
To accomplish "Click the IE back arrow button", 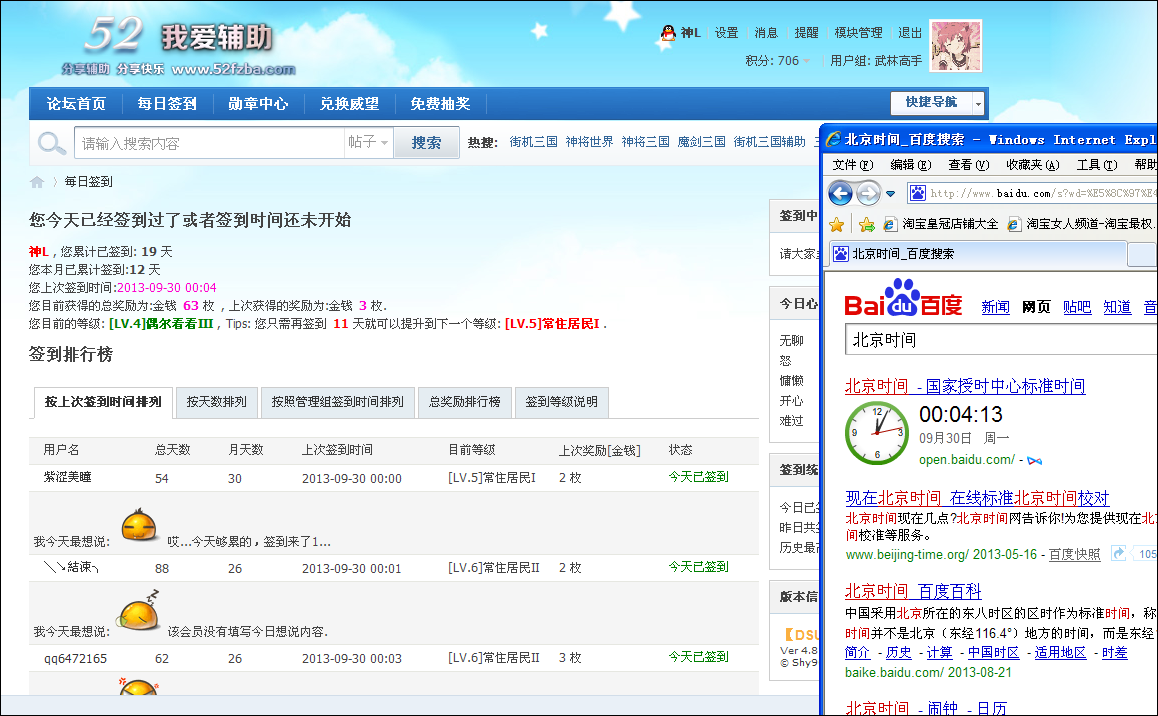I will coord(840,193).
